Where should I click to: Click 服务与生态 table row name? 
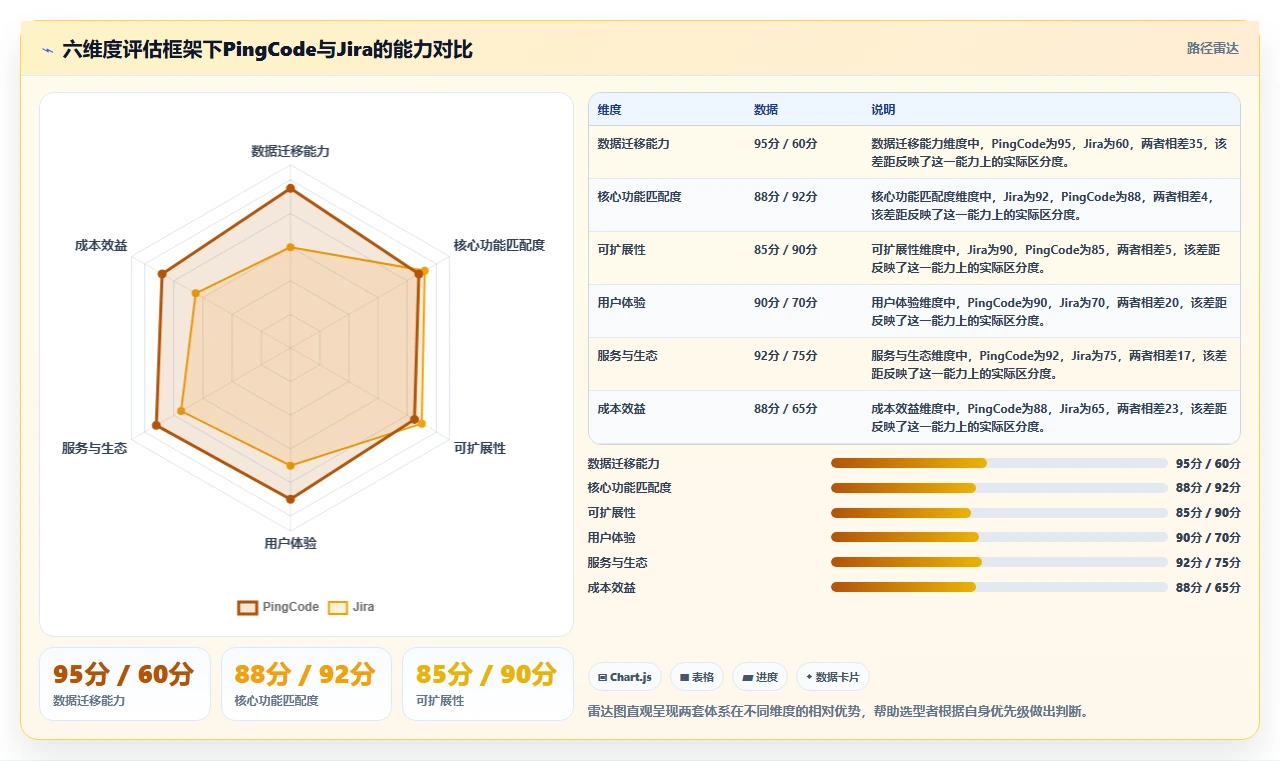coord(627,355)
